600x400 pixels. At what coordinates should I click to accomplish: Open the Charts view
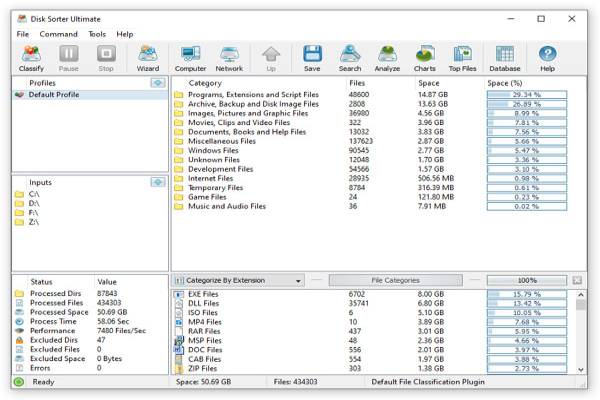point(425,58)
